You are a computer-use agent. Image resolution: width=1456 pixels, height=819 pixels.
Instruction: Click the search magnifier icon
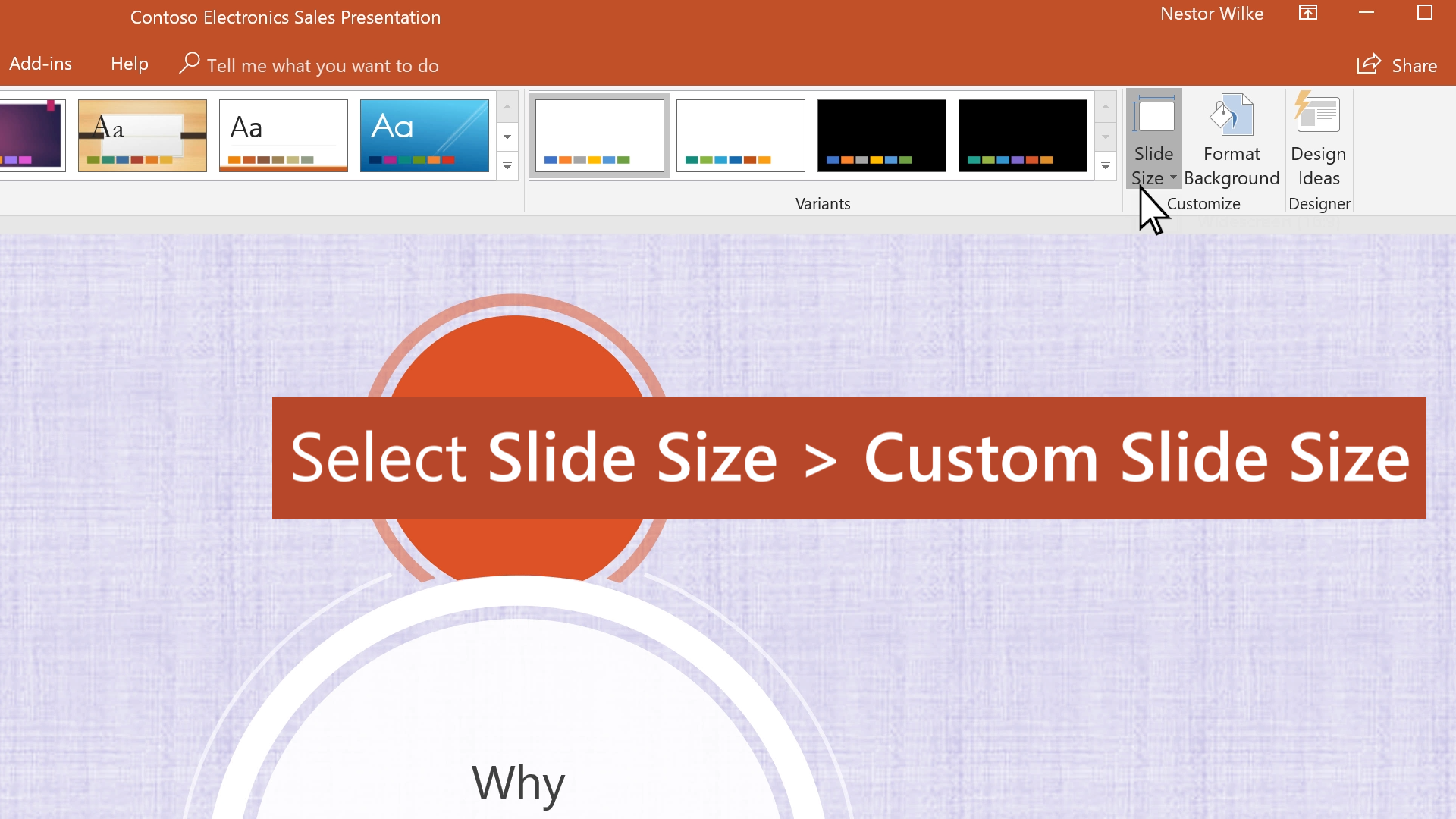(x=189, y=63)
